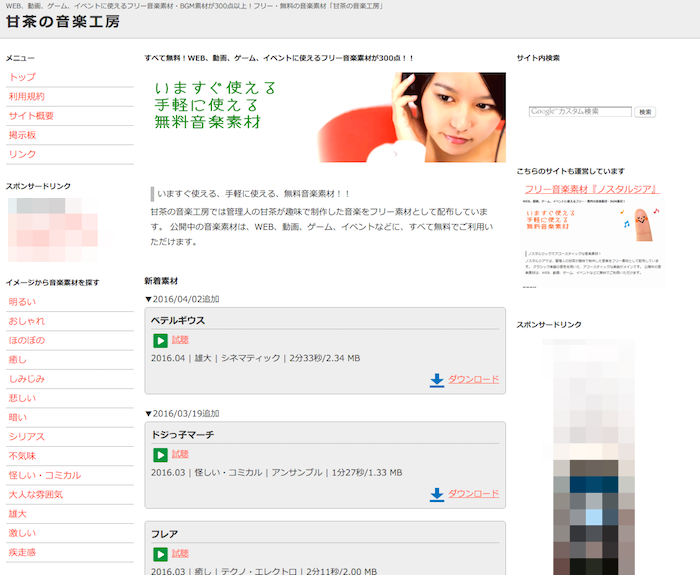700x575 pixels.
Task: Click the 検索 search button
Action: 645,112
